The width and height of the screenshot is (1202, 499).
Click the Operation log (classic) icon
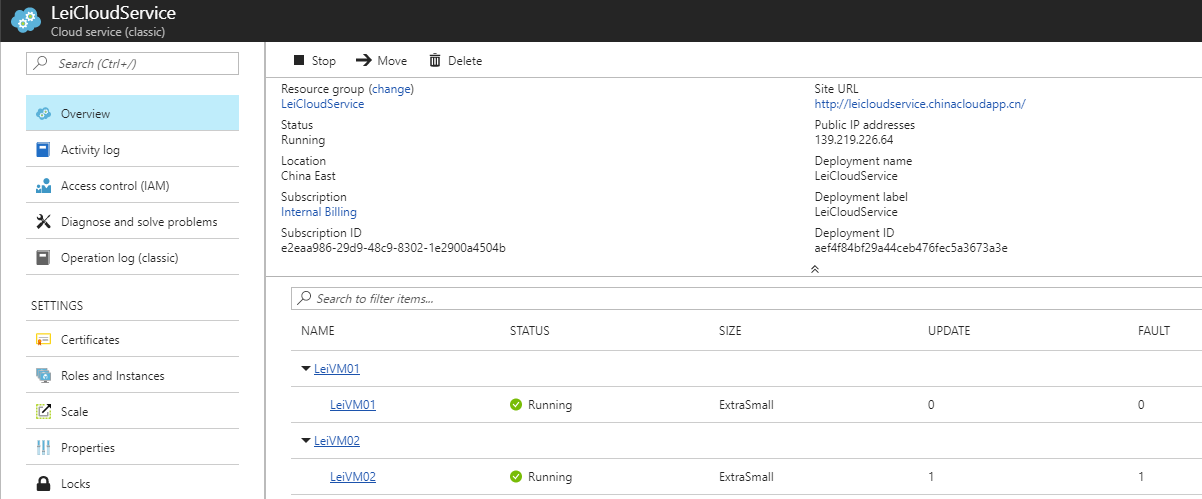pyautogui.click(x=43, y=258)
